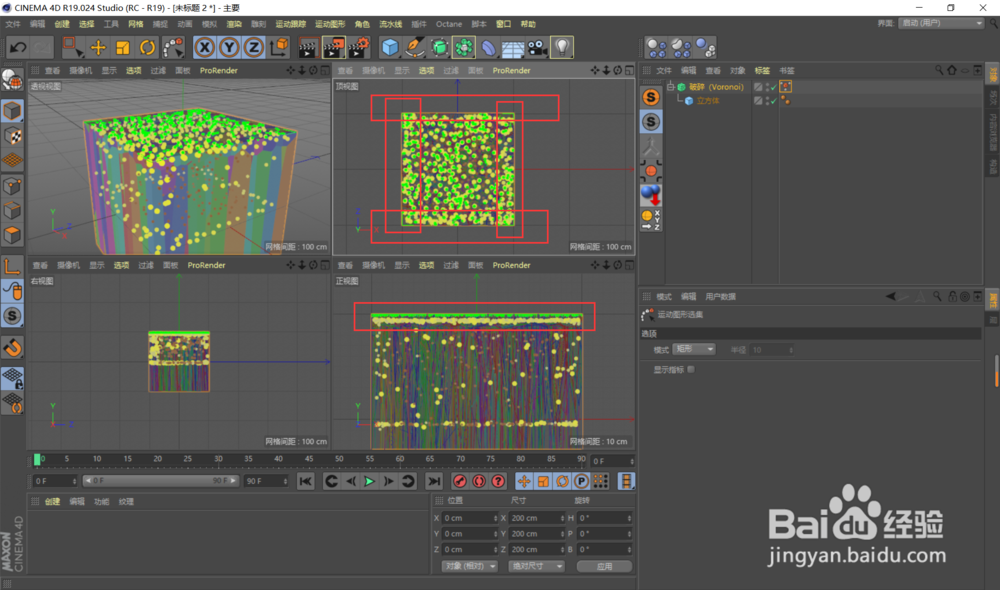Open the 标签 menu in object manager
Viewport: 1000px width, 590px height.
tap(762, 71)
